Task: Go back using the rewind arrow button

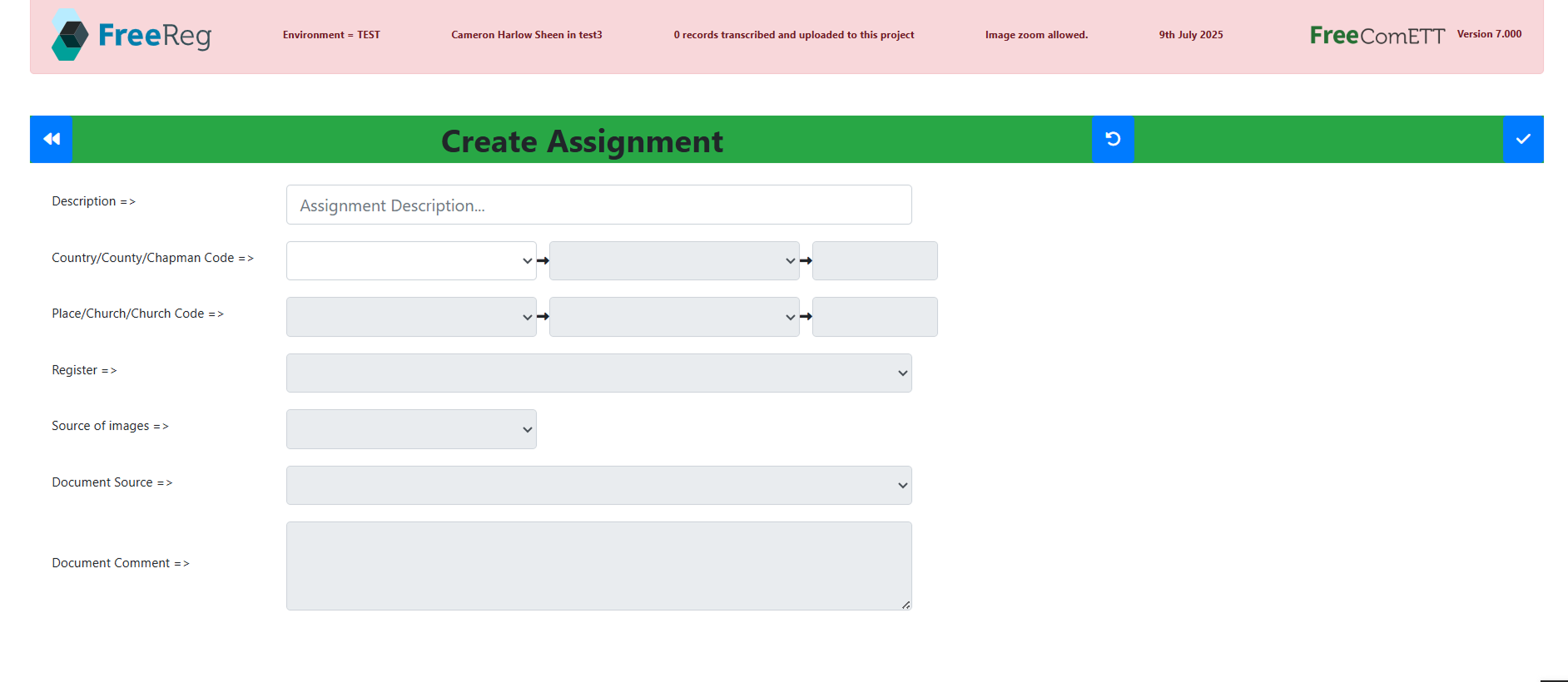Action: [52, 139]
